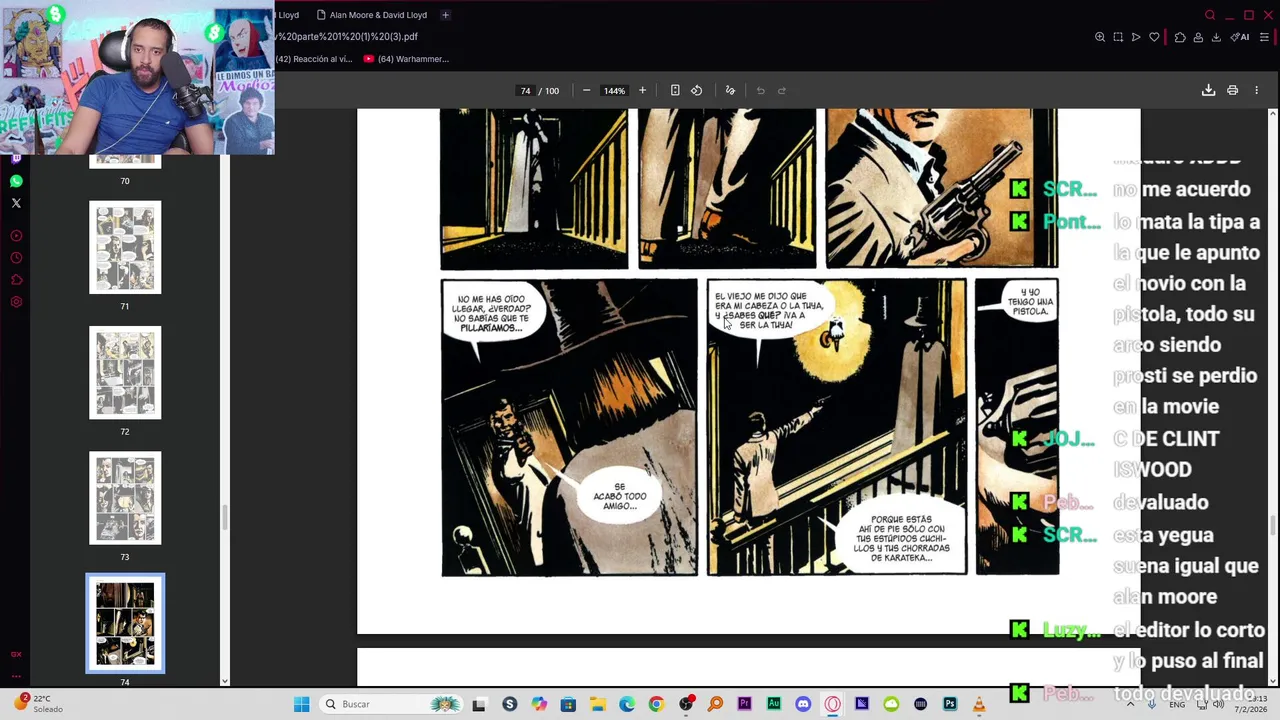
Task: Activate the PDF draw annotation tool
Action: coord(730,91)
